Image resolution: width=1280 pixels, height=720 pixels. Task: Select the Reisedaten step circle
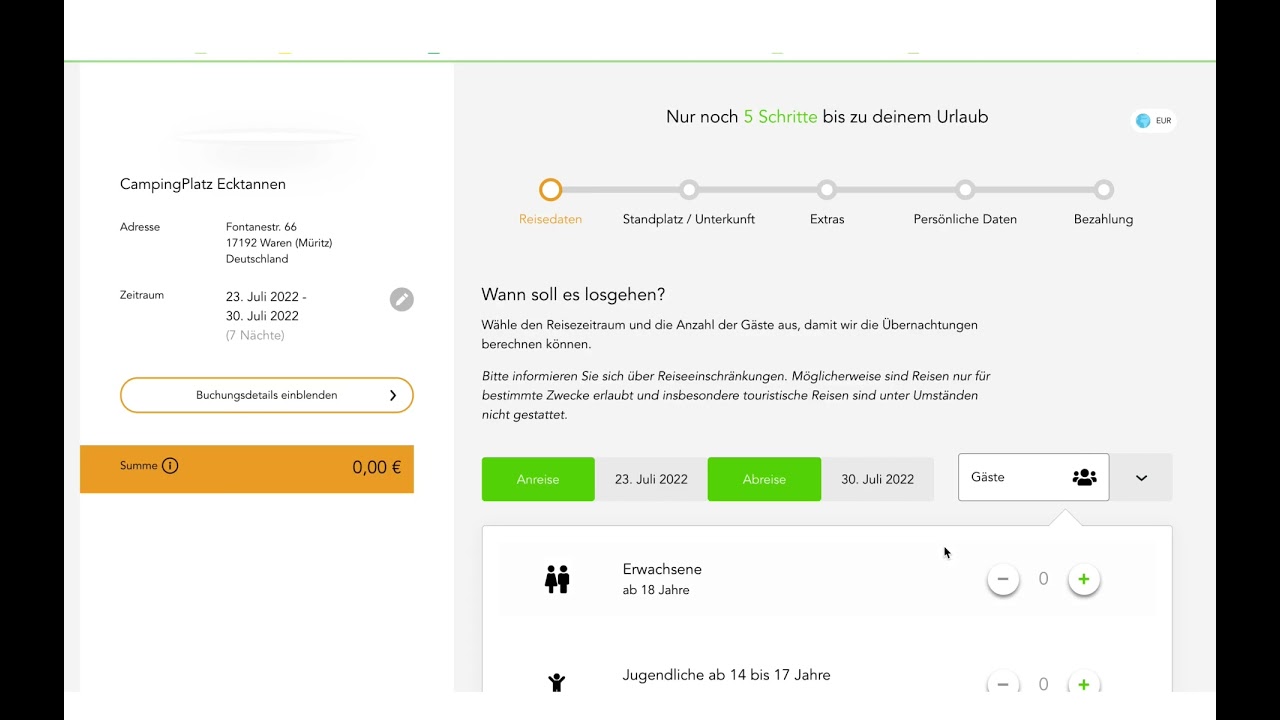click(550, 189)
